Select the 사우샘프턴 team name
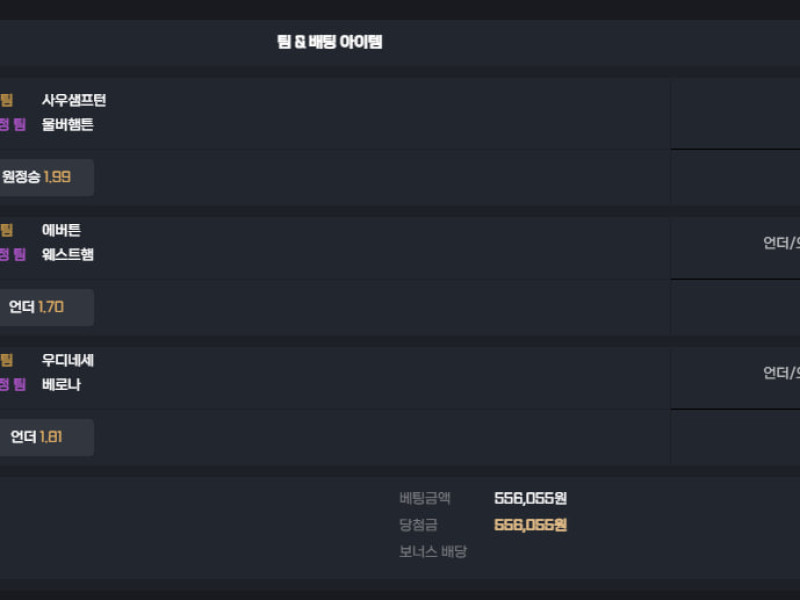This screenshot has width=800, height=600. pyautogui.click(x=74, y=100)
